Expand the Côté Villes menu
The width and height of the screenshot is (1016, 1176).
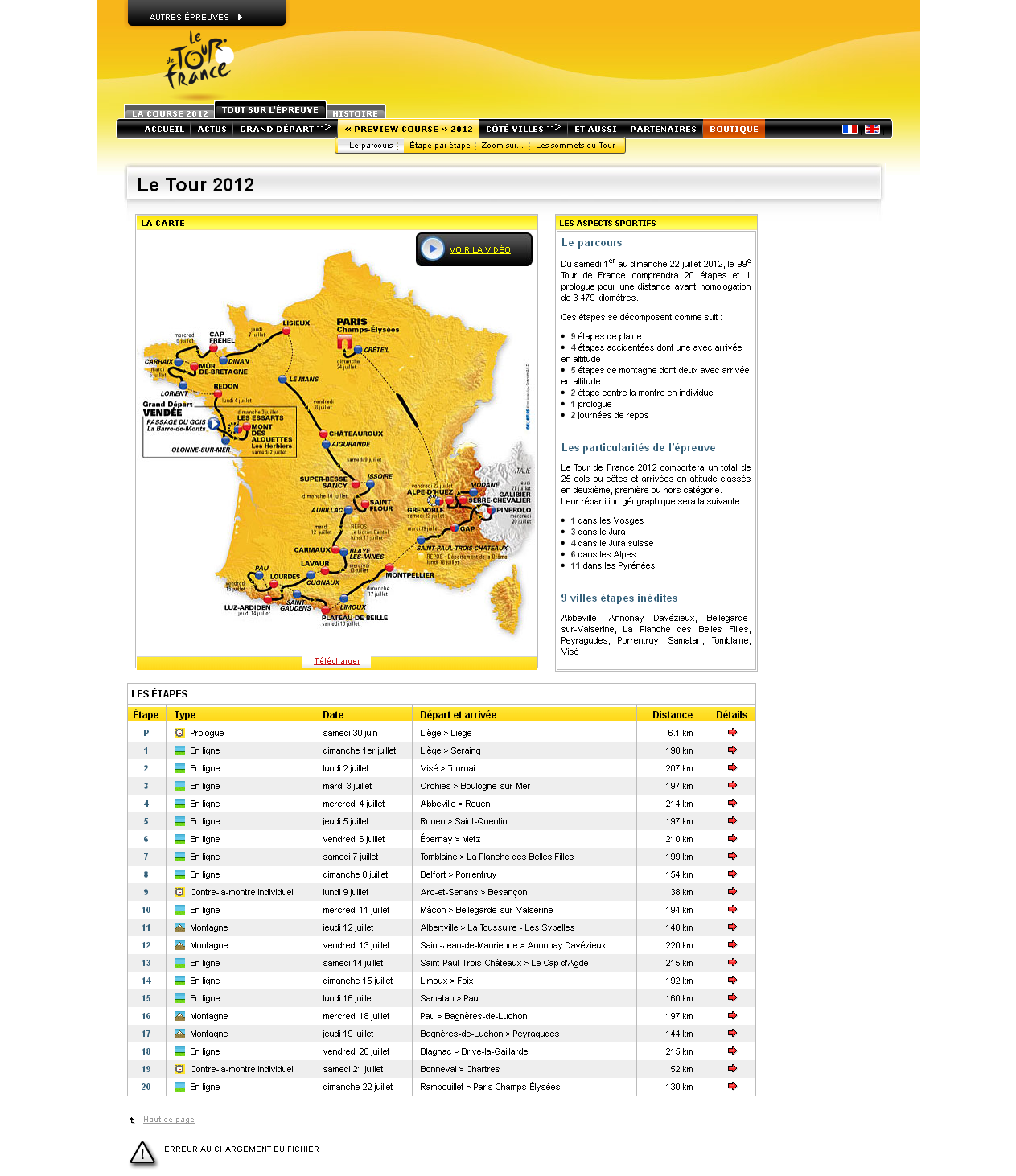click(524, 129)
